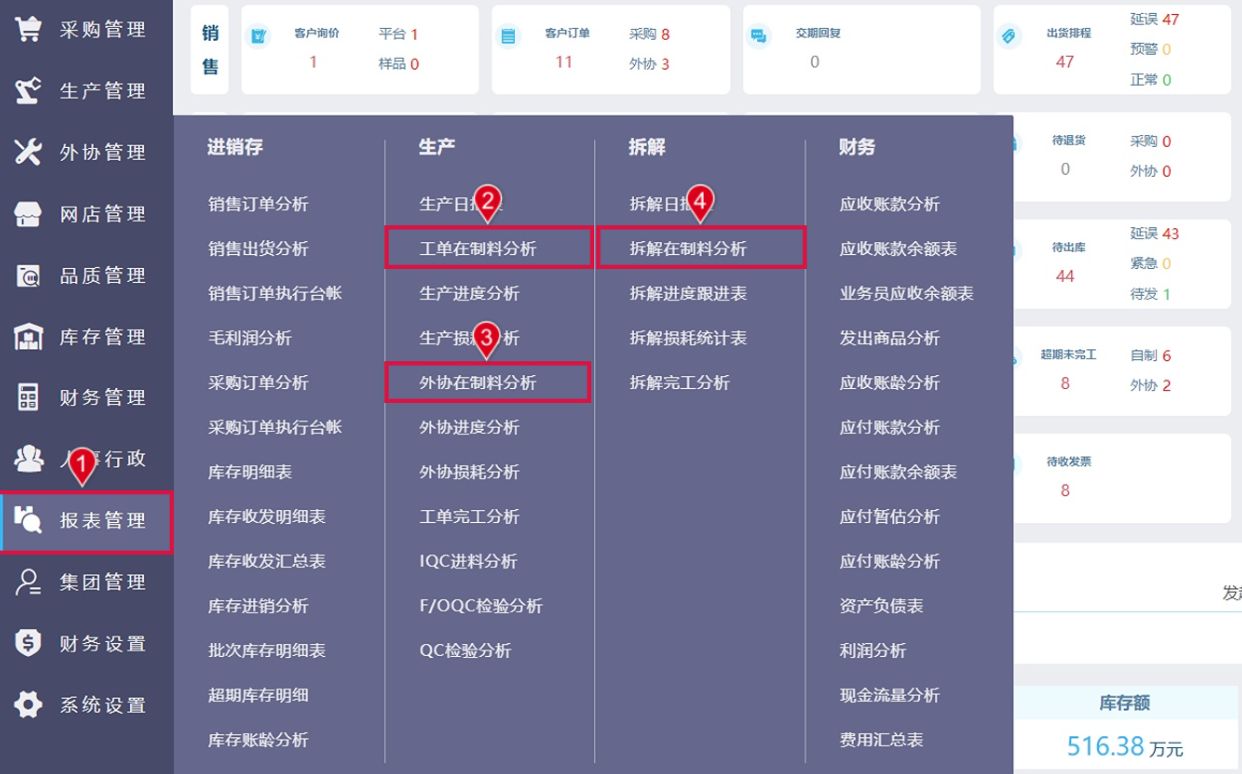Click the shopping cart icon for 采购管理

click(28, 29)
